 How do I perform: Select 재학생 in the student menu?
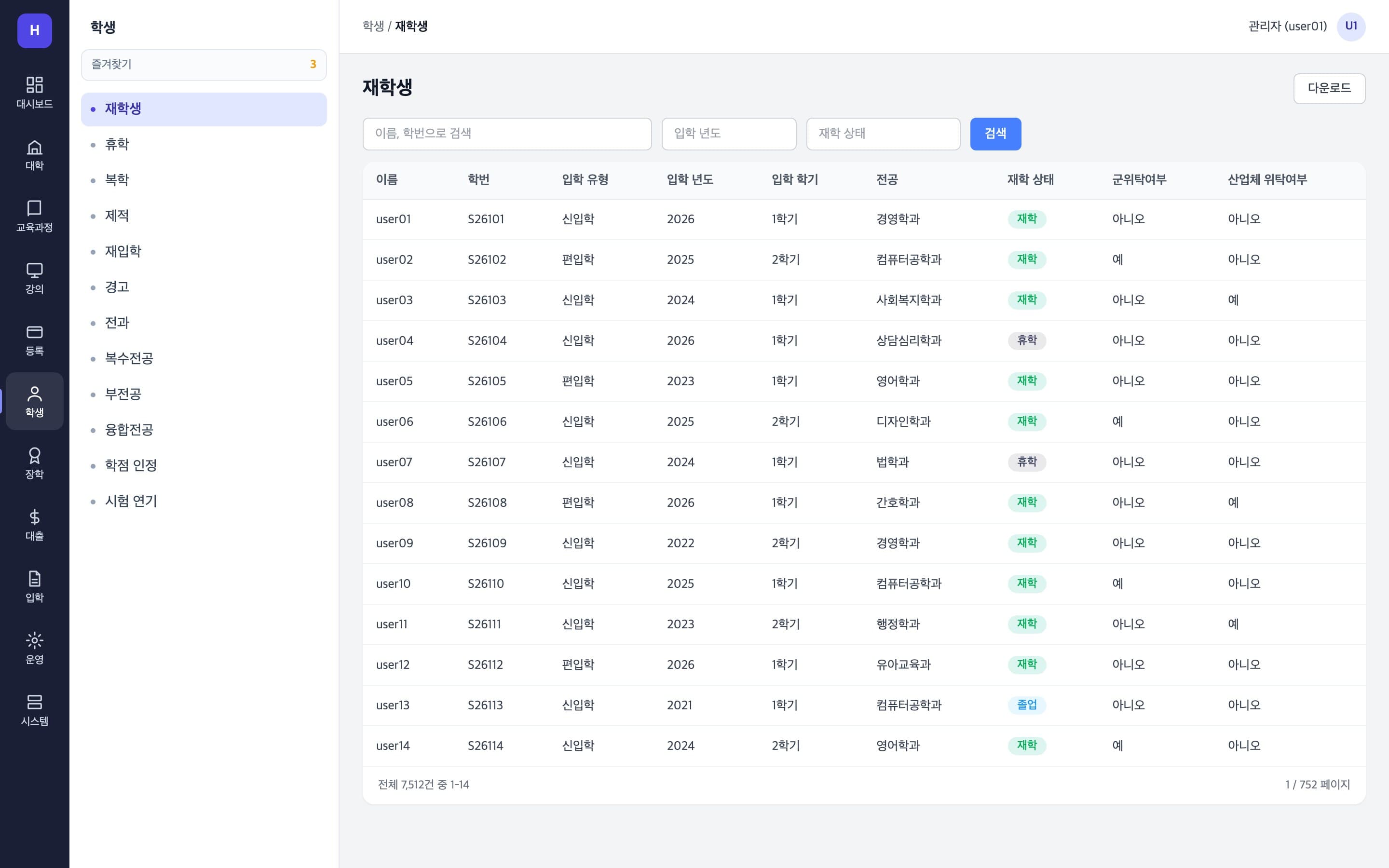coord(204,109)
